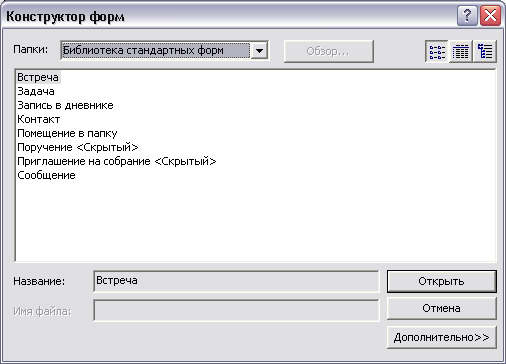506x364 pixels.
Task: Click the Отмена button
Action: pyautogui.click(x=441, y=309)
